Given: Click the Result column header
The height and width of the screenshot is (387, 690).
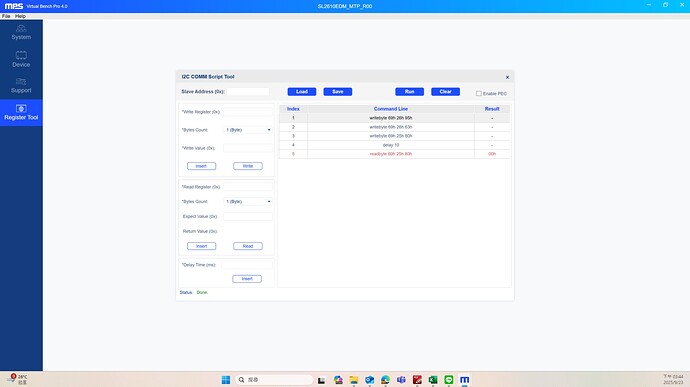Looking at the screenshot, I should [x=492, y=109].
